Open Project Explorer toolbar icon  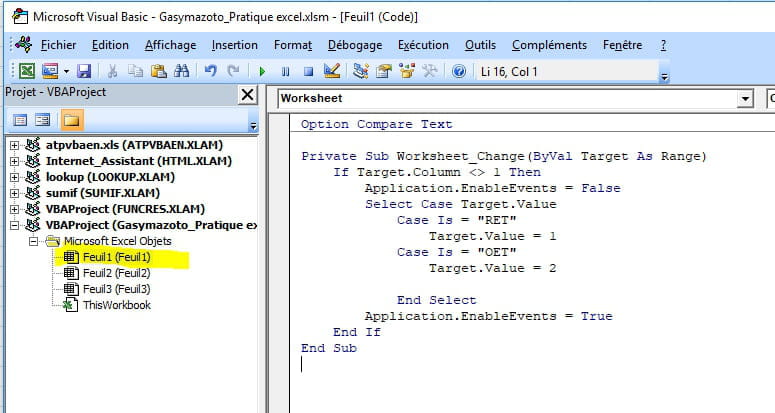(360, 71)
